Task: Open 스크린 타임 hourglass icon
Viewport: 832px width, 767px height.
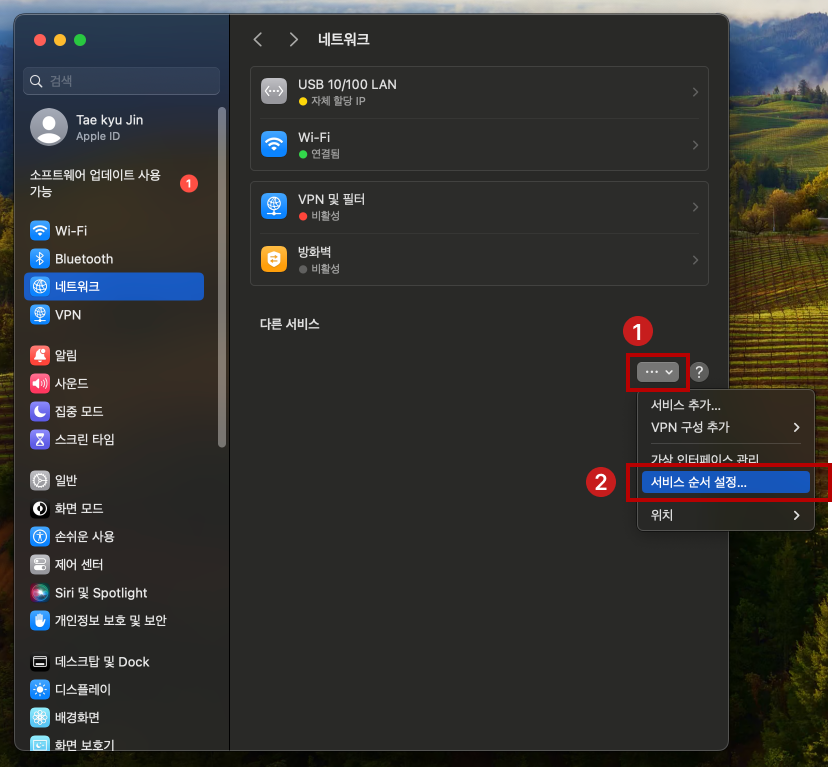Action: 40,439
